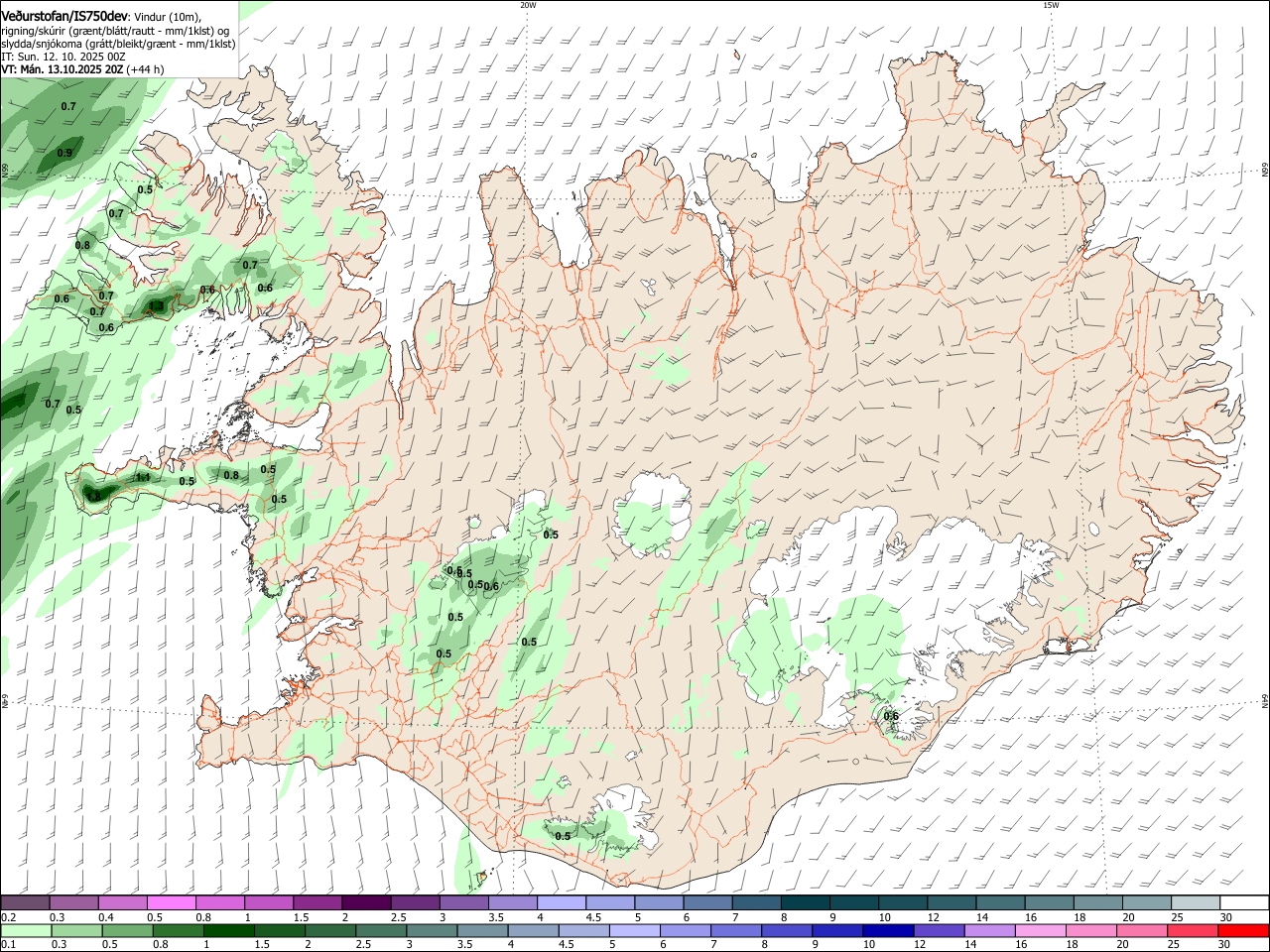Pick light blue snow swatch between 4 and 4.5
The width and height of the screenshot is (1270, 952).
pyautogui.click(x=562, y=902)
